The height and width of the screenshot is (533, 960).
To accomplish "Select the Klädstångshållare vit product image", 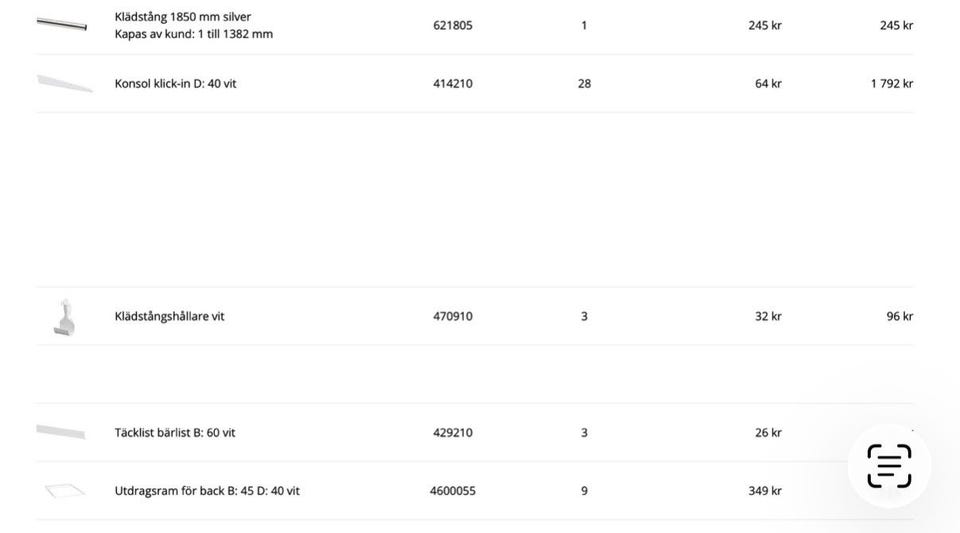I will (64, 317).
